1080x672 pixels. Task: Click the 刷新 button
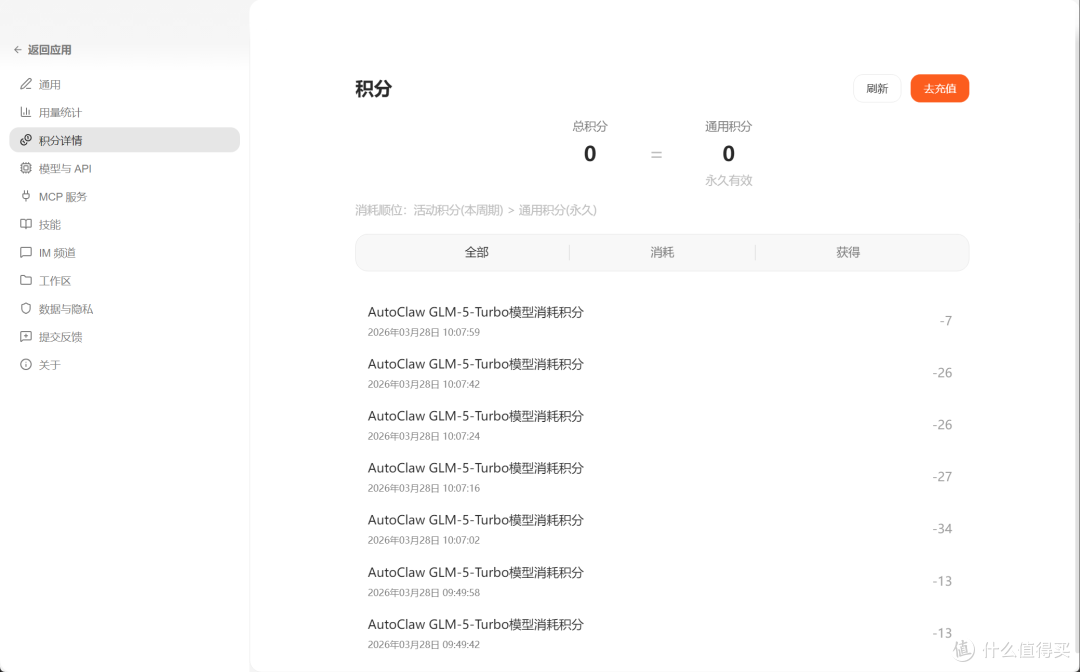click(x=877, y=88)
